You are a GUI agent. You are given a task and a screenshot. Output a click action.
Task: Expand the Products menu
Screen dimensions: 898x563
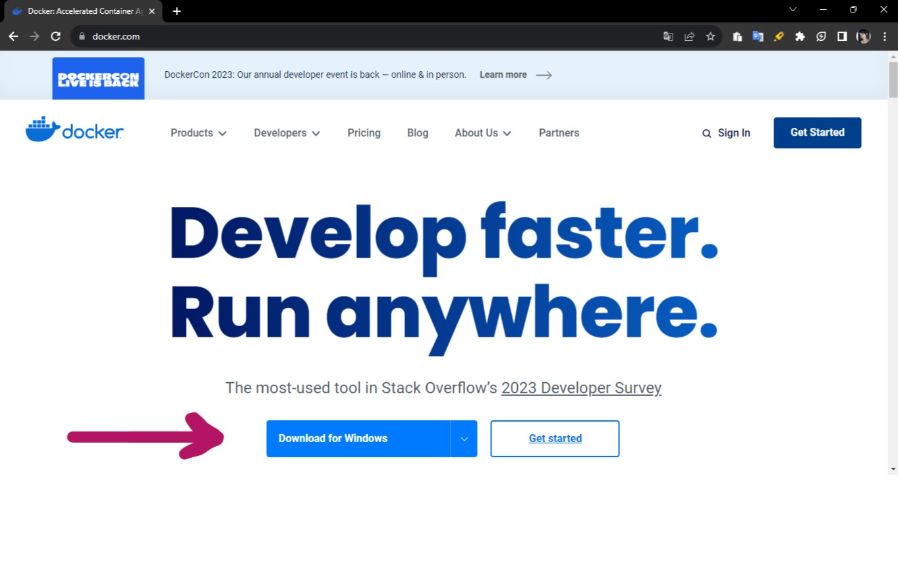point(198,133)
